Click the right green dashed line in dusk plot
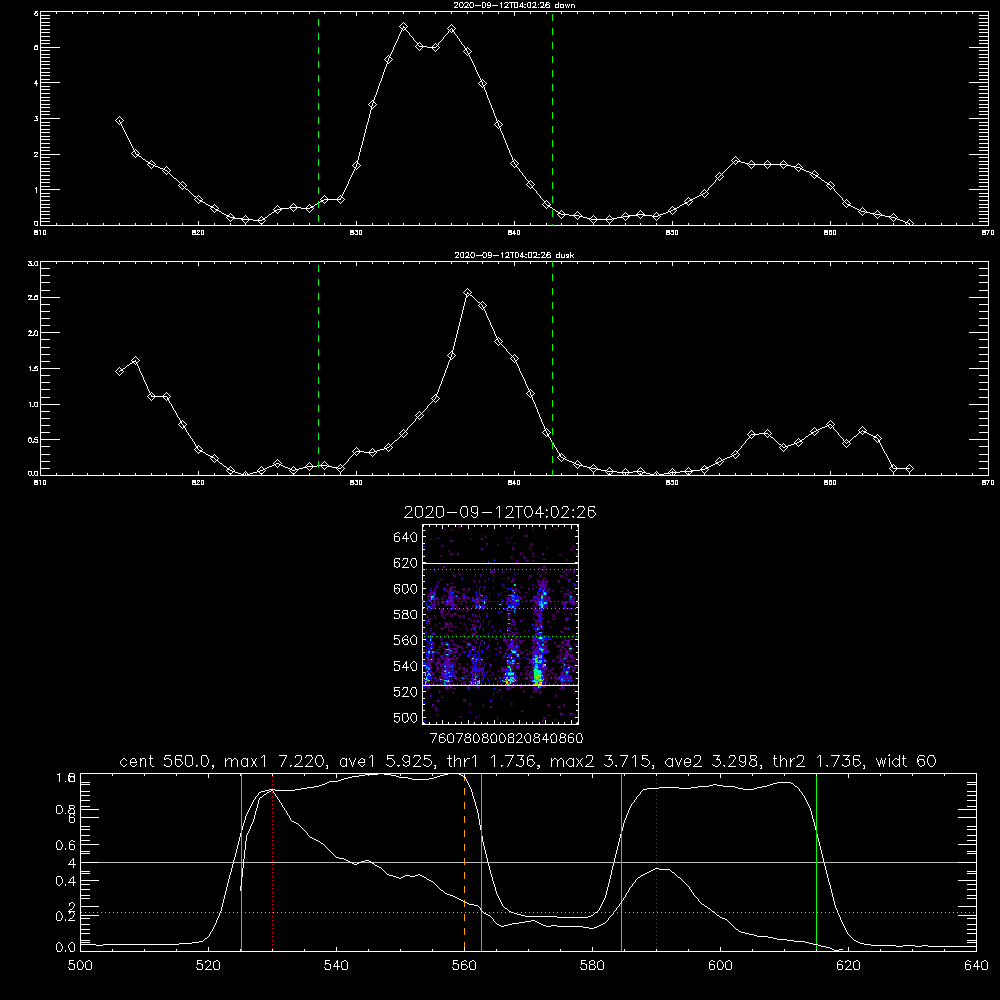This screenshot has width=1000, height=1000. (552, 369)
